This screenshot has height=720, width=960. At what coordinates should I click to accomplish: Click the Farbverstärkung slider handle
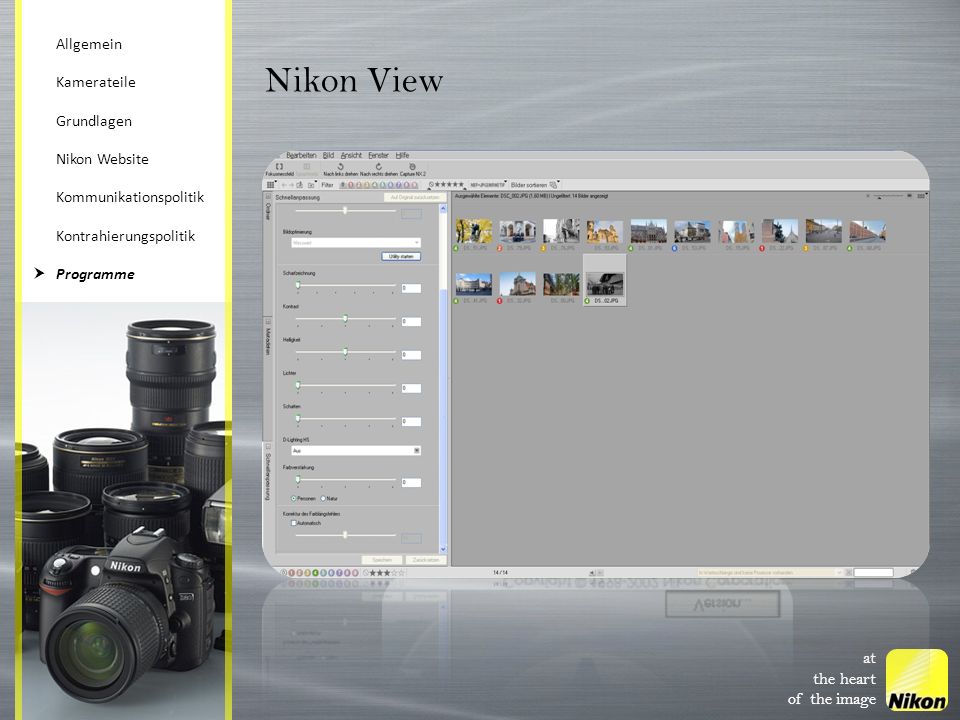coord(298,479)
